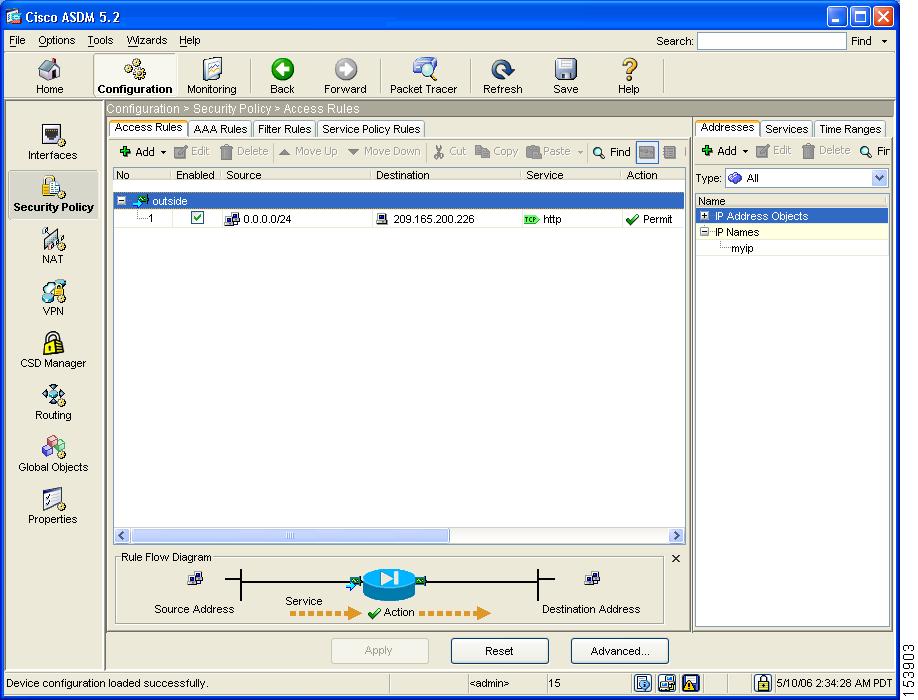Click Find button next to Search

[861, 41]
